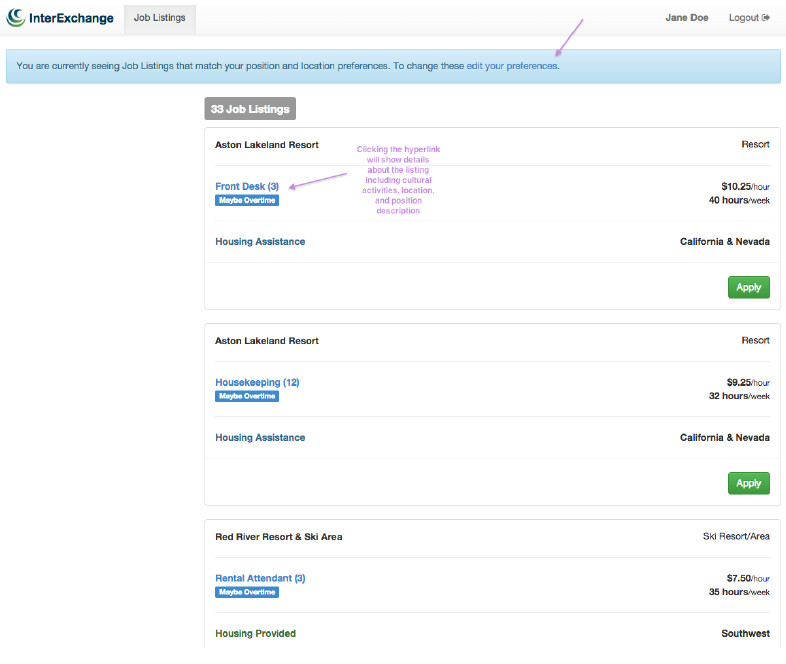This screenshot has width=786, height=664.
Task: Click the Red River Resort & Ski Area title
Action: point(278,537)
